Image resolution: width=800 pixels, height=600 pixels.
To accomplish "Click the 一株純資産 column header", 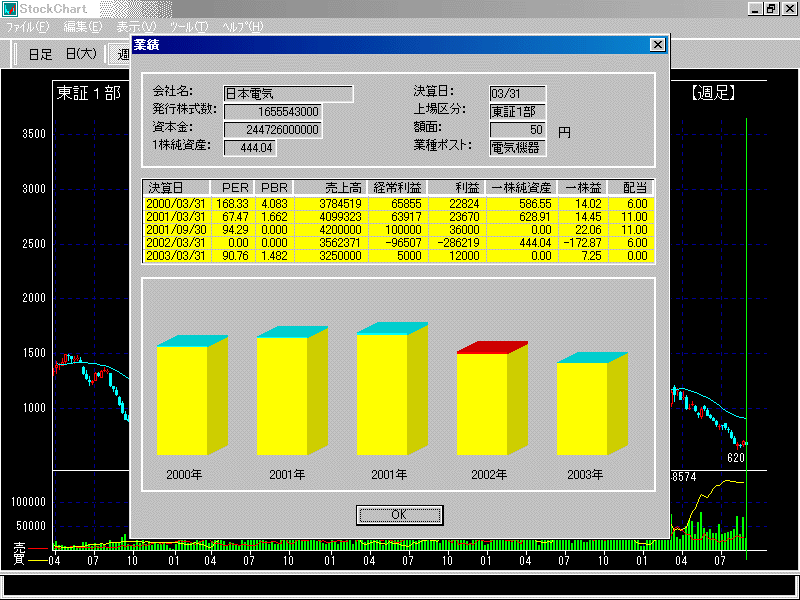I will coord(522,188).
